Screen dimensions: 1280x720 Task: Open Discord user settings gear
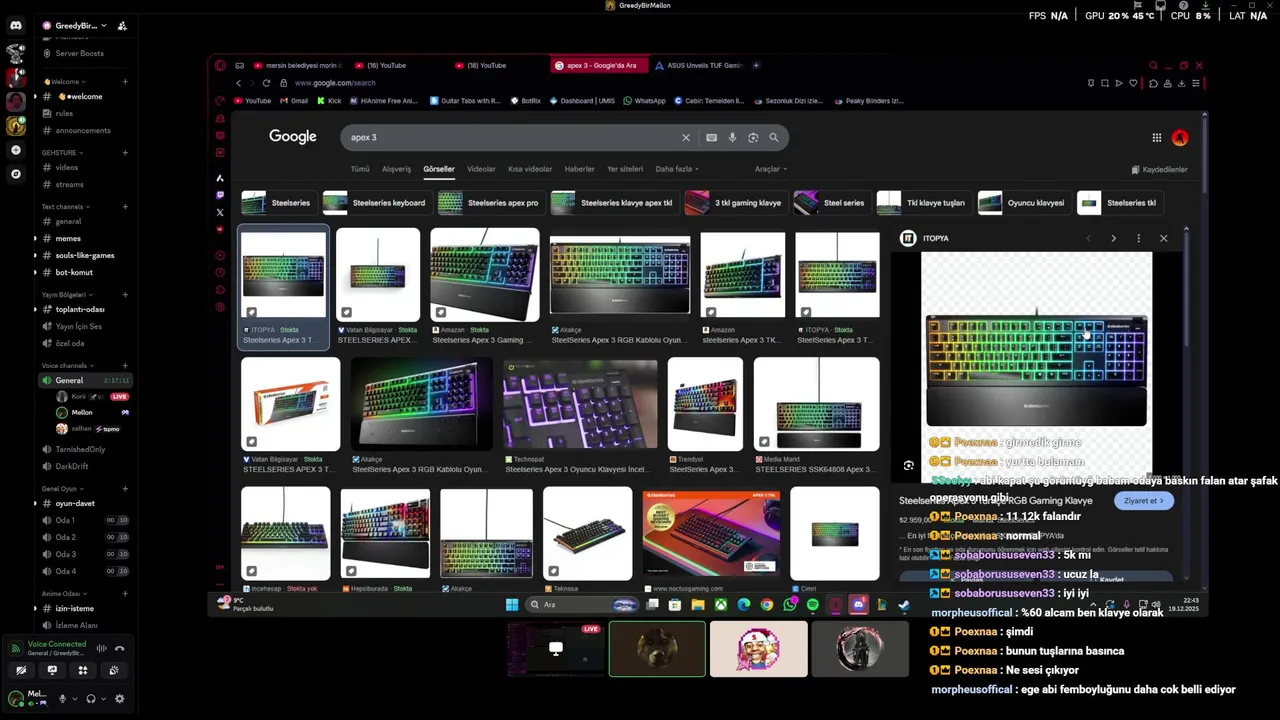(119, 699)
